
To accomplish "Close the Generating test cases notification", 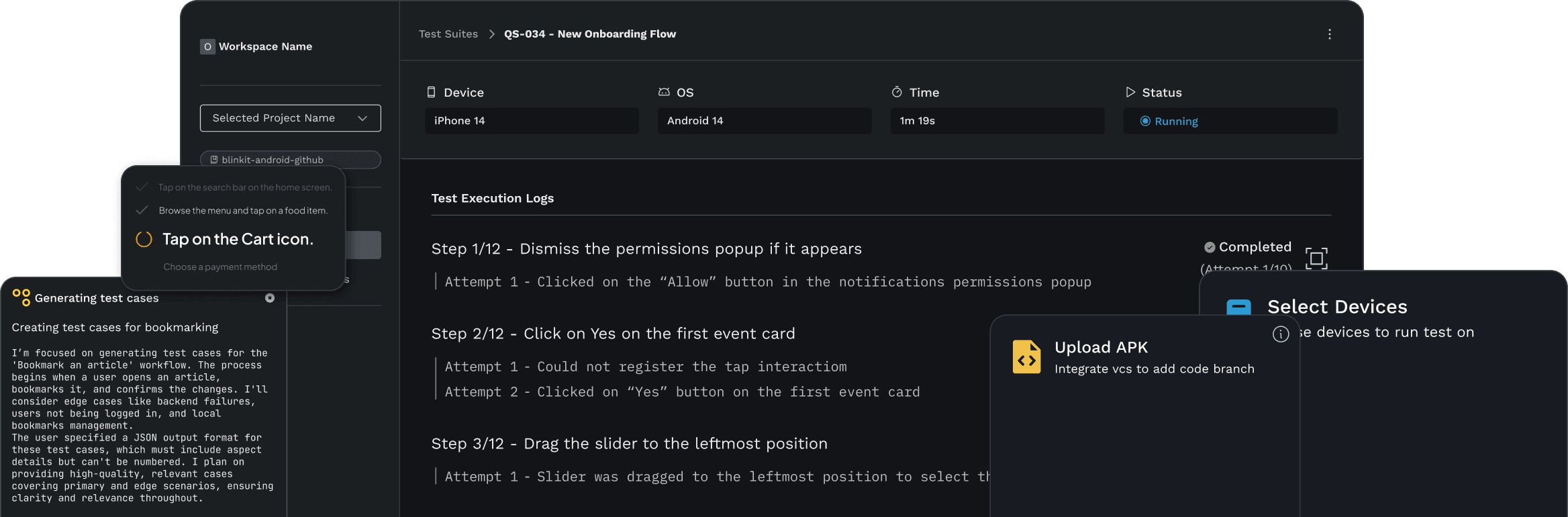I will [270, 297].
